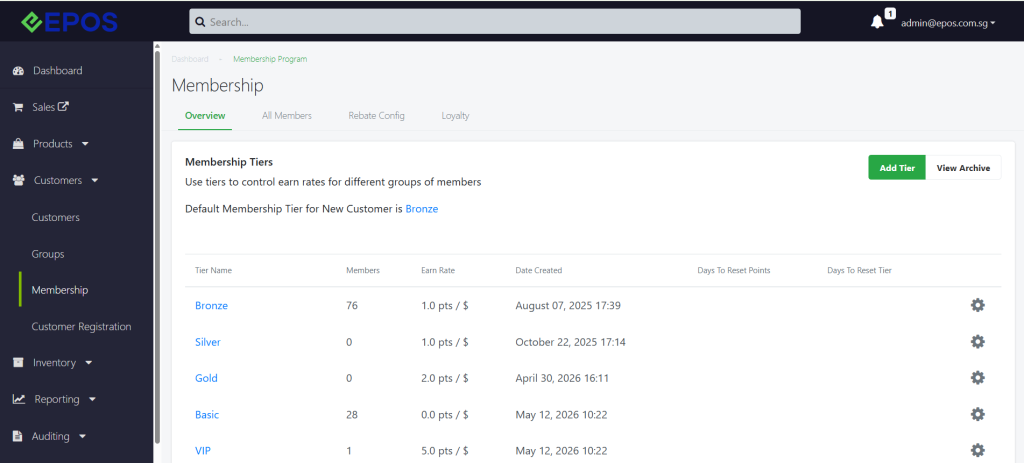
Task: Click the Earn Rate column header
Action: pyautogui.click(x=438, y=270)
